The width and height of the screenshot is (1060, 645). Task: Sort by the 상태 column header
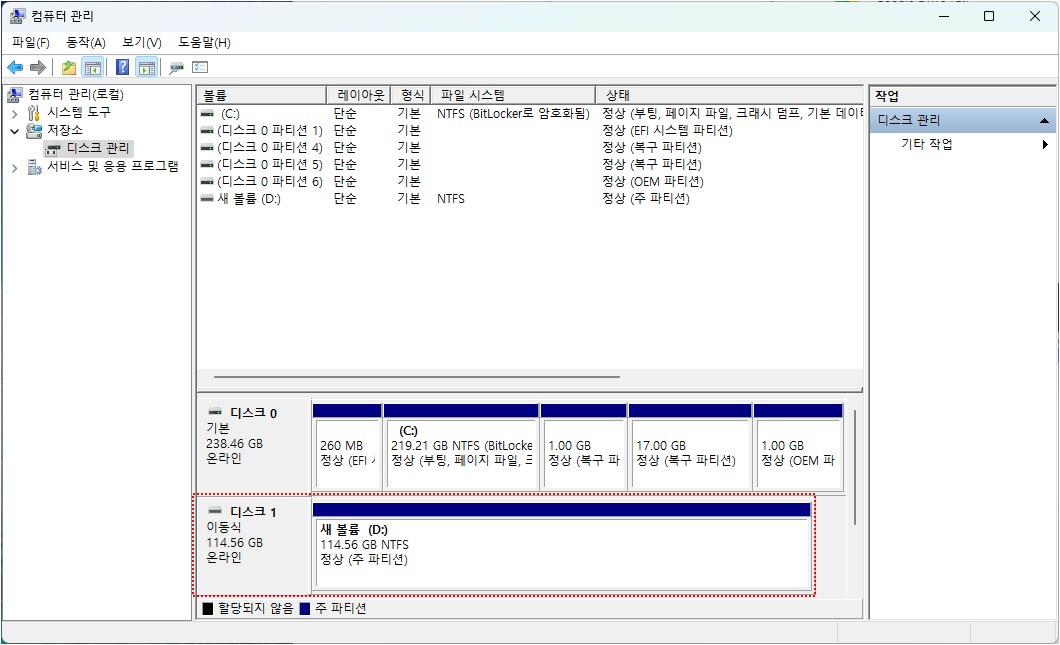point(729,95)
